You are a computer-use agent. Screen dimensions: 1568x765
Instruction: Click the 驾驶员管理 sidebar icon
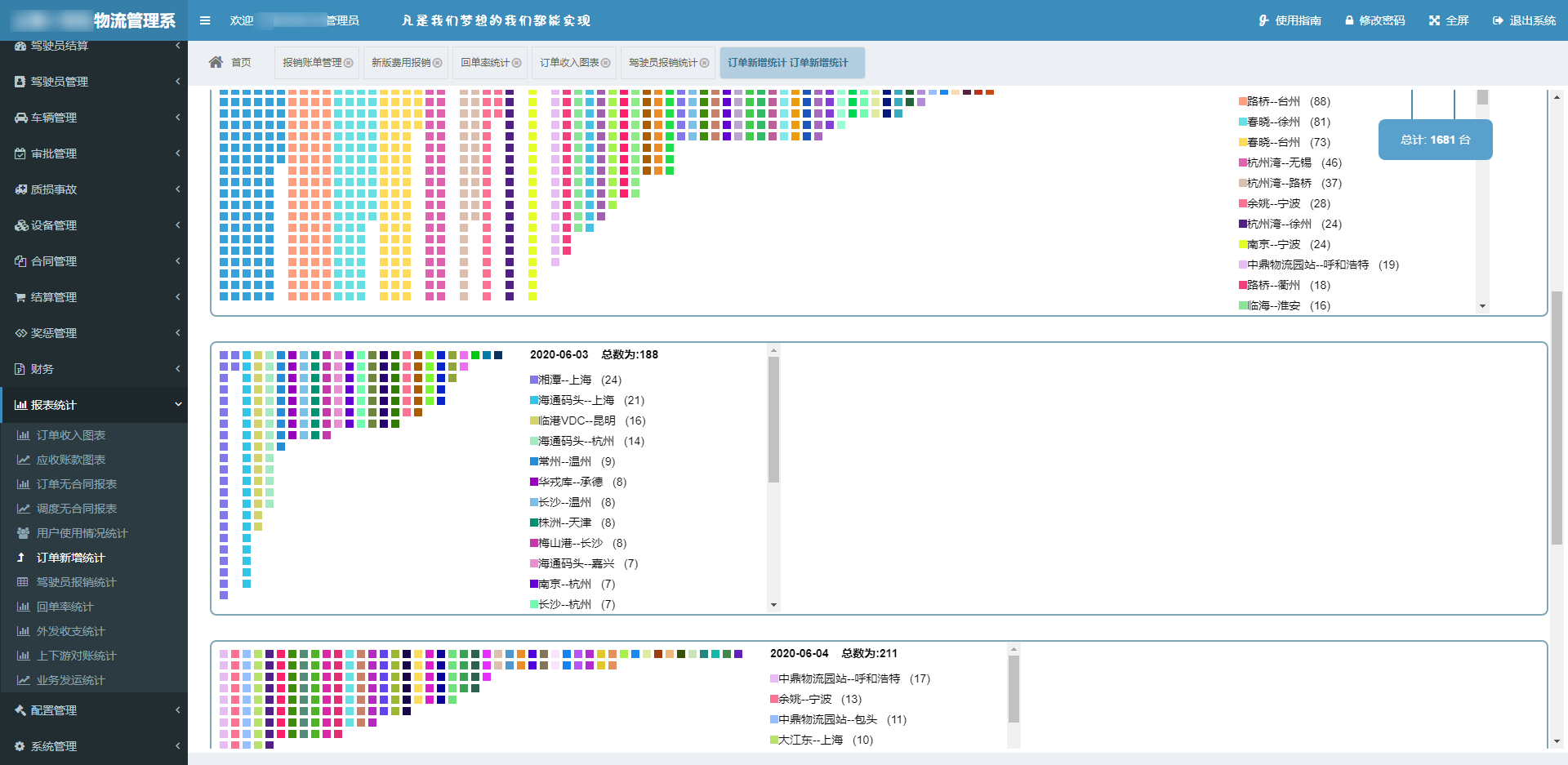click(20, 82)
